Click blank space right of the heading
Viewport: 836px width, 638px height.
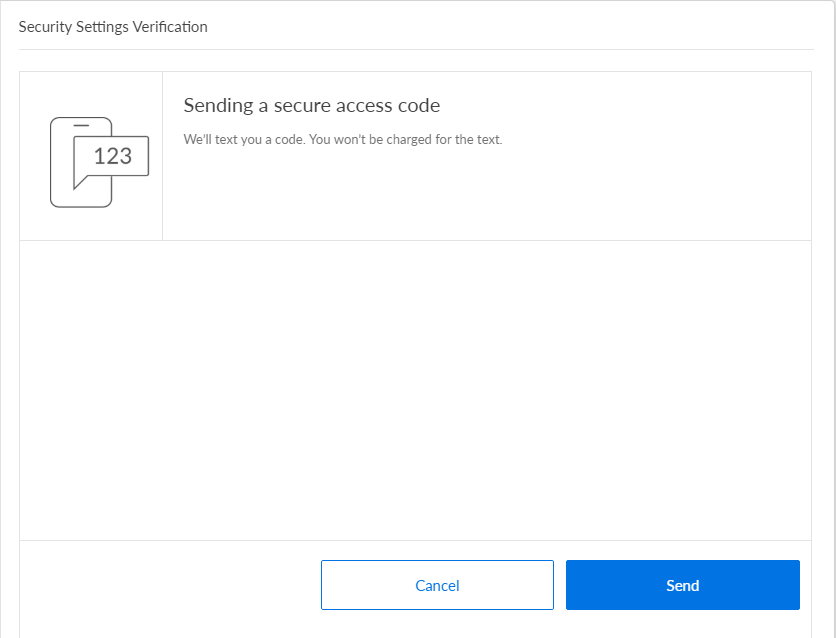[x=620, y=106]
